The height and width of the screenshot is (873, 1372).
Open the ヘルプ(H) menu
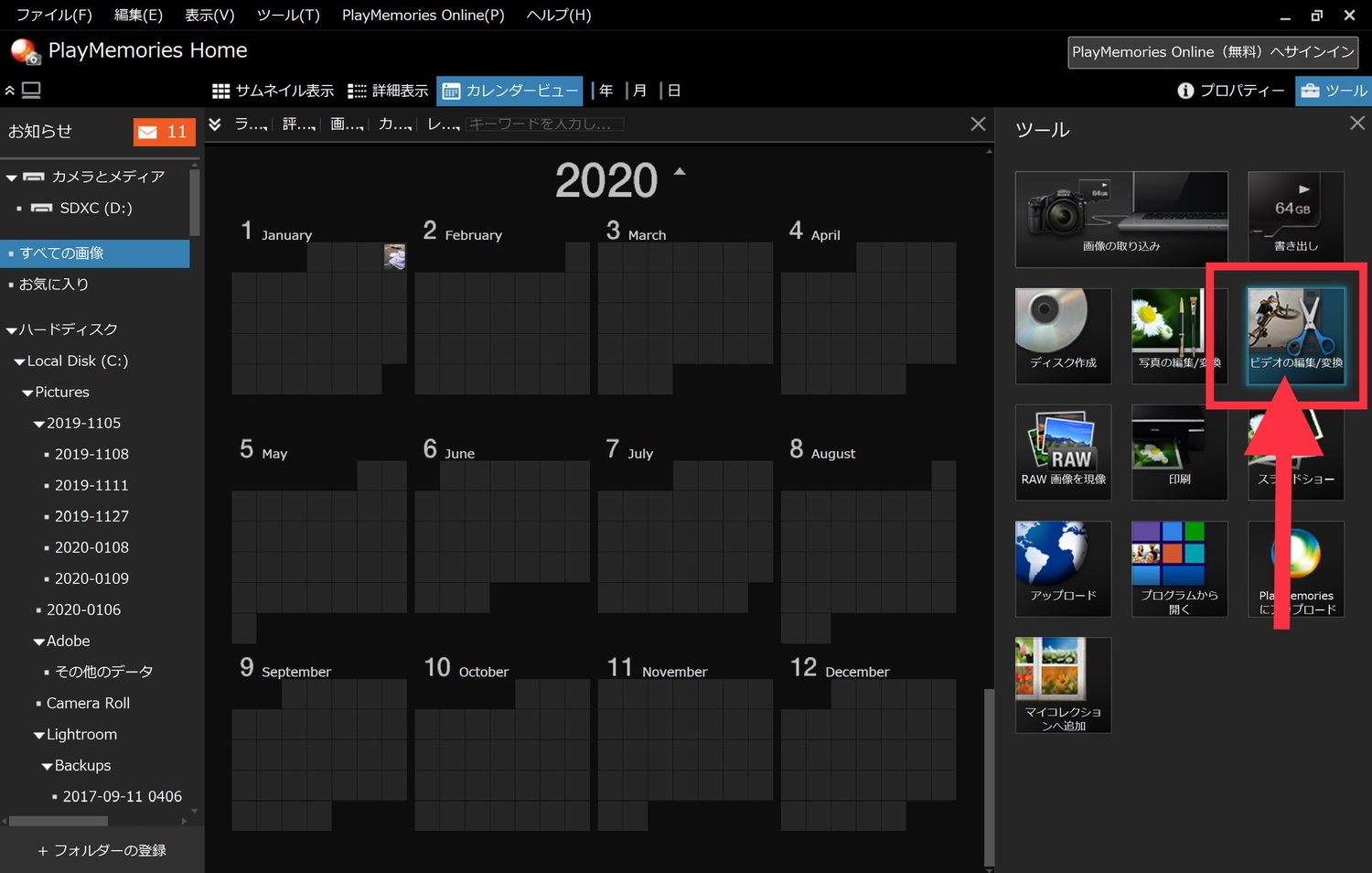[x=559, y=16]
